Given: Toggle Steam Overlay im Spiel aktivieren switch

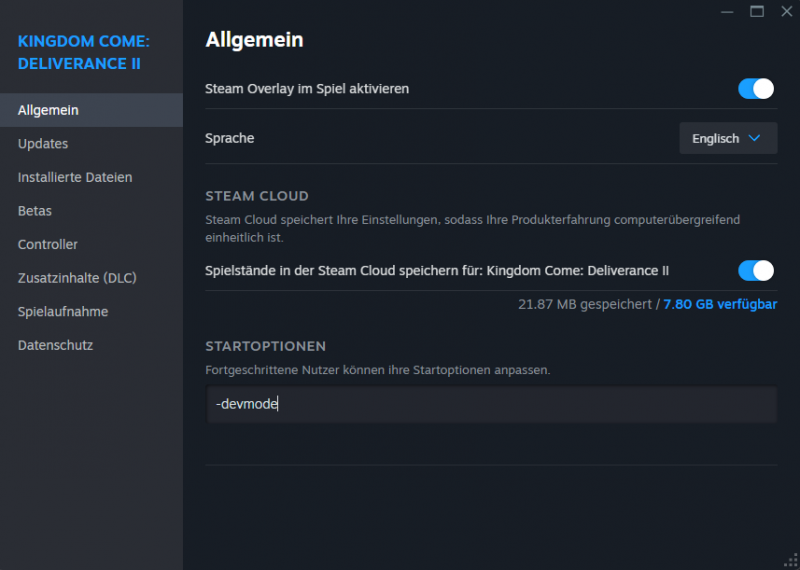Looking at the screenshot, I should coord(756,89).
